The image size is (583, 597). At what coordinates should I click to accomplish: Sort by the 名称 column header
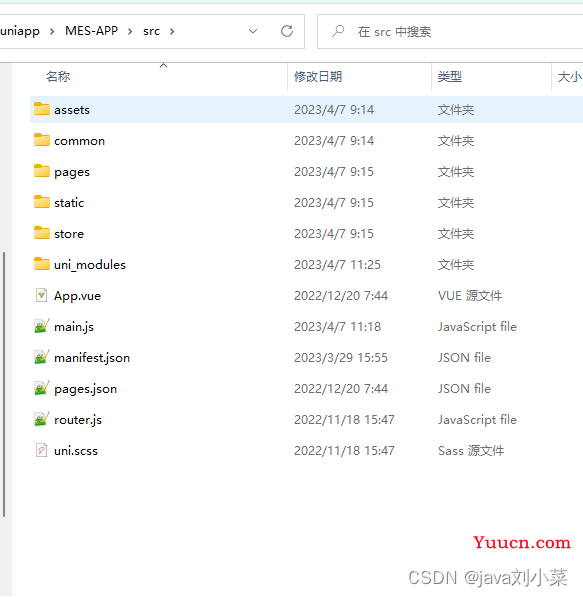(x=58, y=77)
